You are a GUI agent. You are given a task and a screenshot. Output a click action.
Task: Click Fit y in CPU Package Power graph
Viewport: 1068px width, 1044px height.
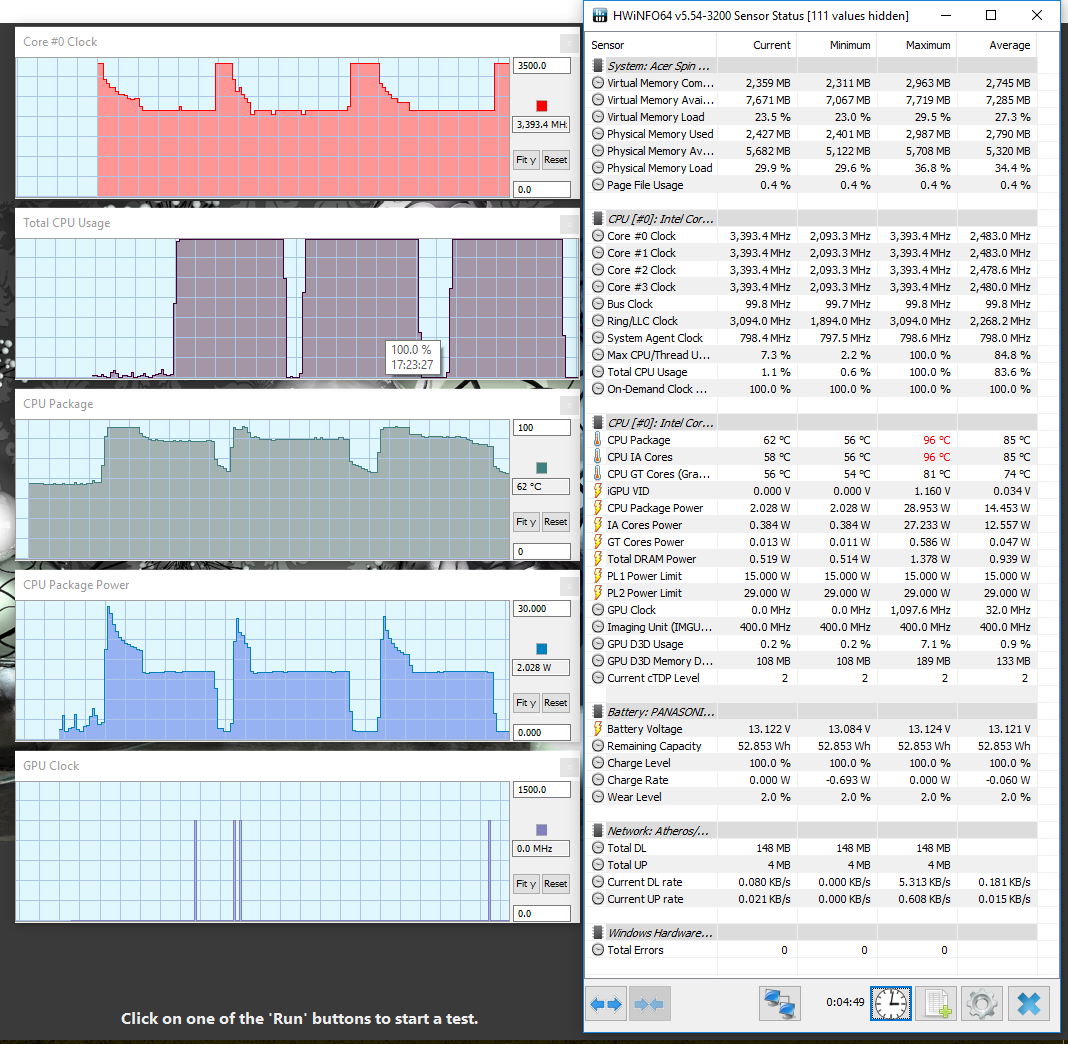click(x=526, y=703)
